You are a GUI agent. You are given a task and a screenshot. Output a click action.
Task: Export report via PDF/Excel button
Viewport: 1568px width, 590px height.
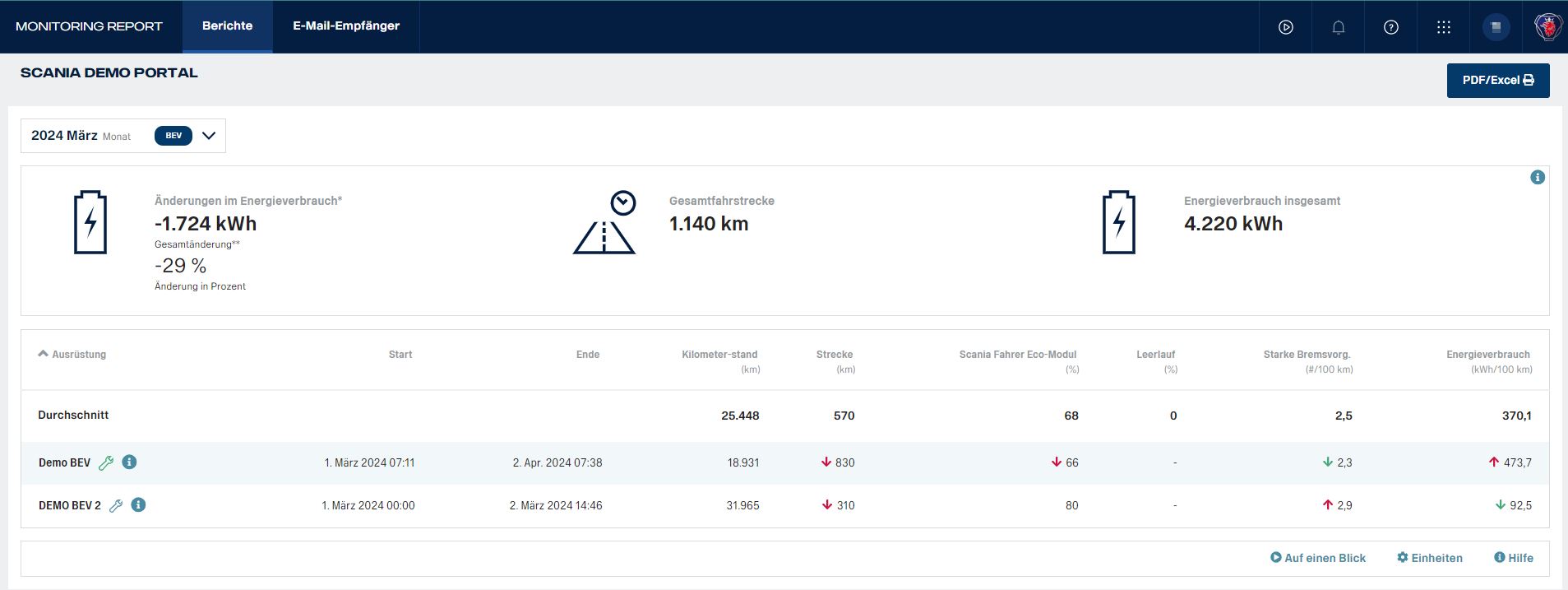(1497, 81)
